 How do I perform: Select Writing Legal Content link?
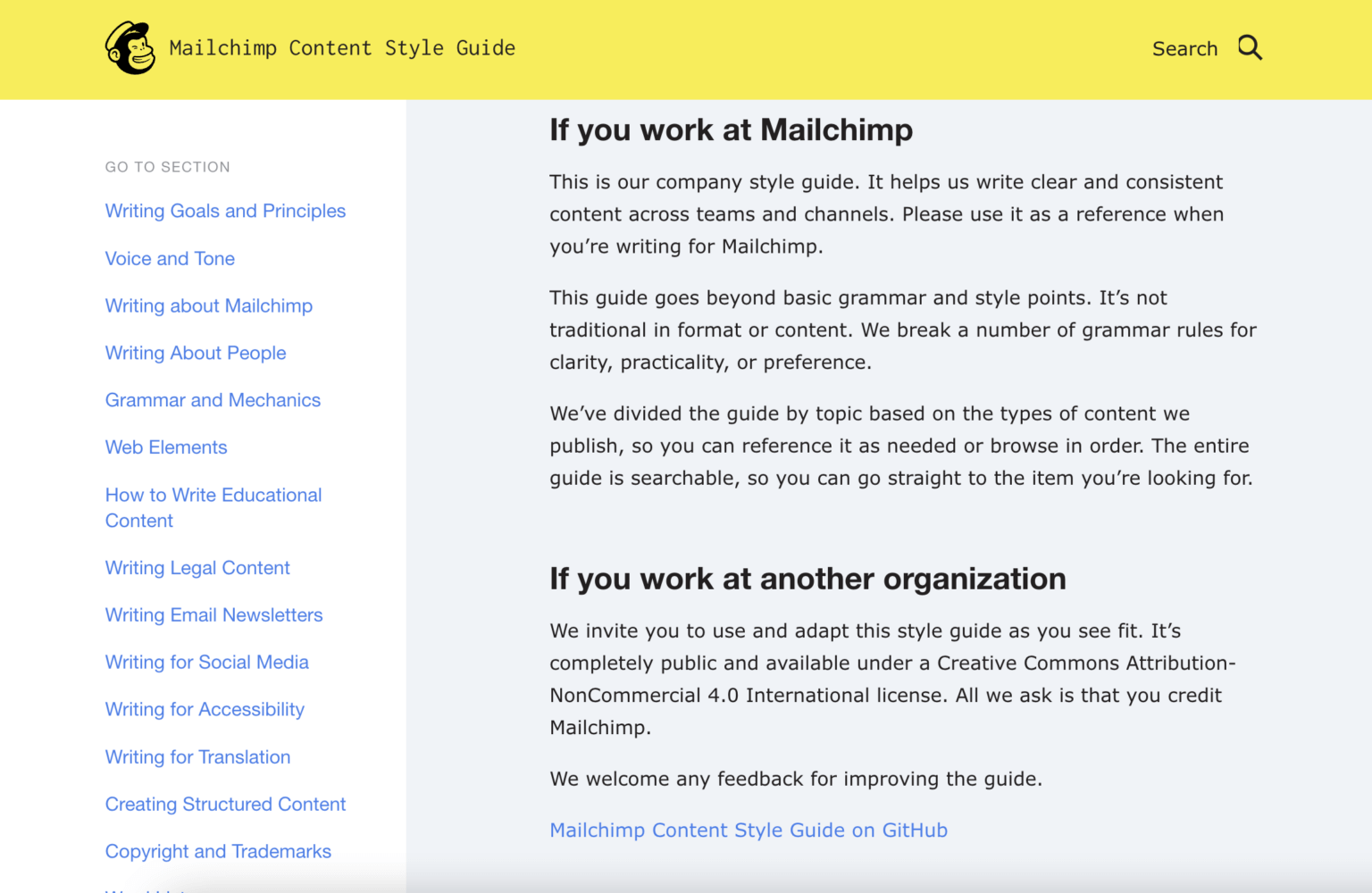[x=197, y=568]
